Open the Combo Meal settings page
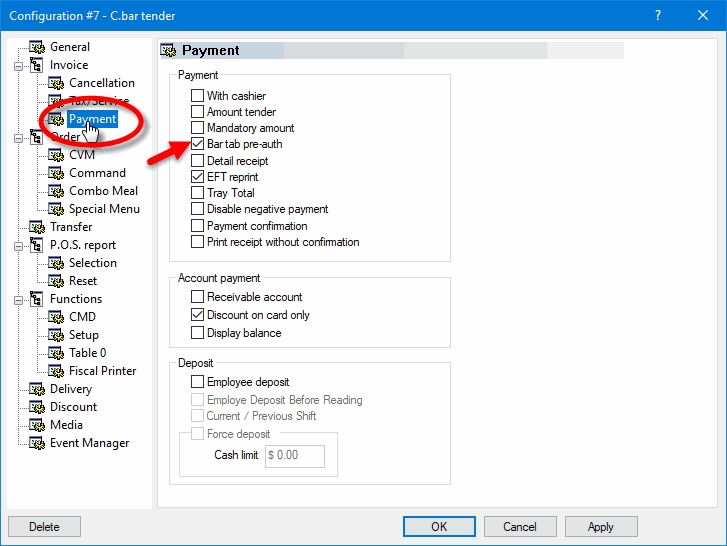This screenshot has height=546, width=727. [x=103, y=191]
